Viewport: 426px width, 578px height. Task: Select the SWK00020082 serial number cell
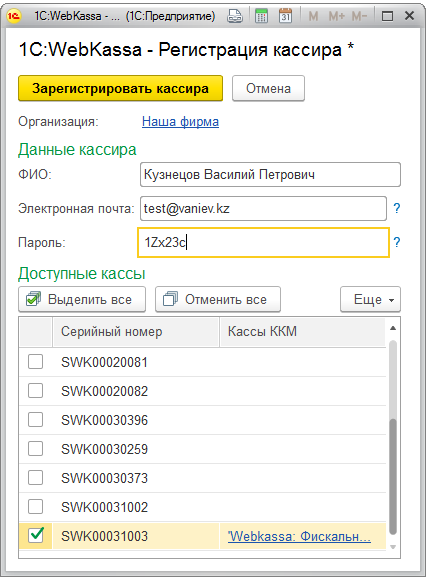tap(136, 391)
